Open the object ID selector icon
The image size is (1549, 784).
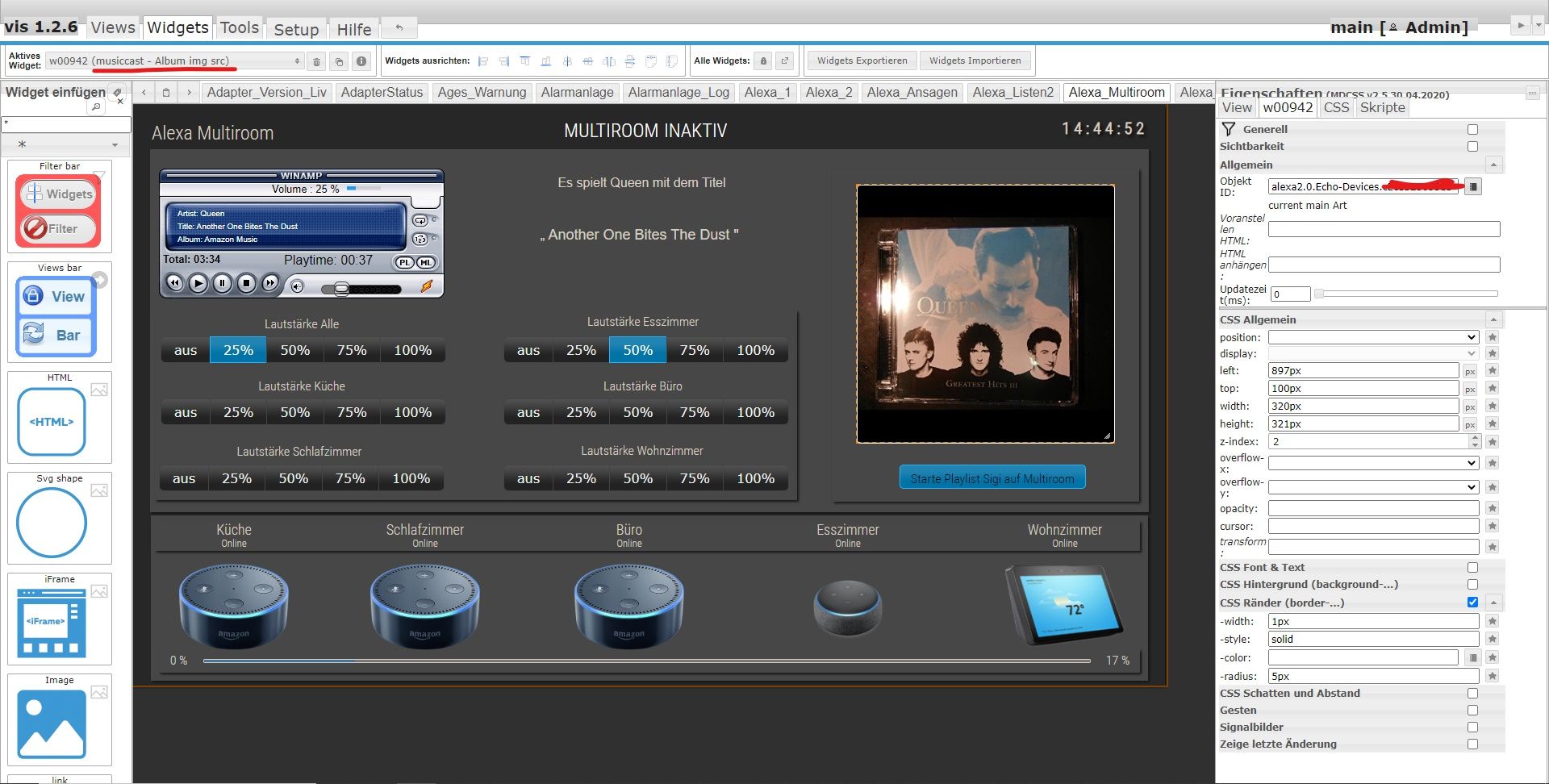pyautogui.click(x=1473, y=186)
